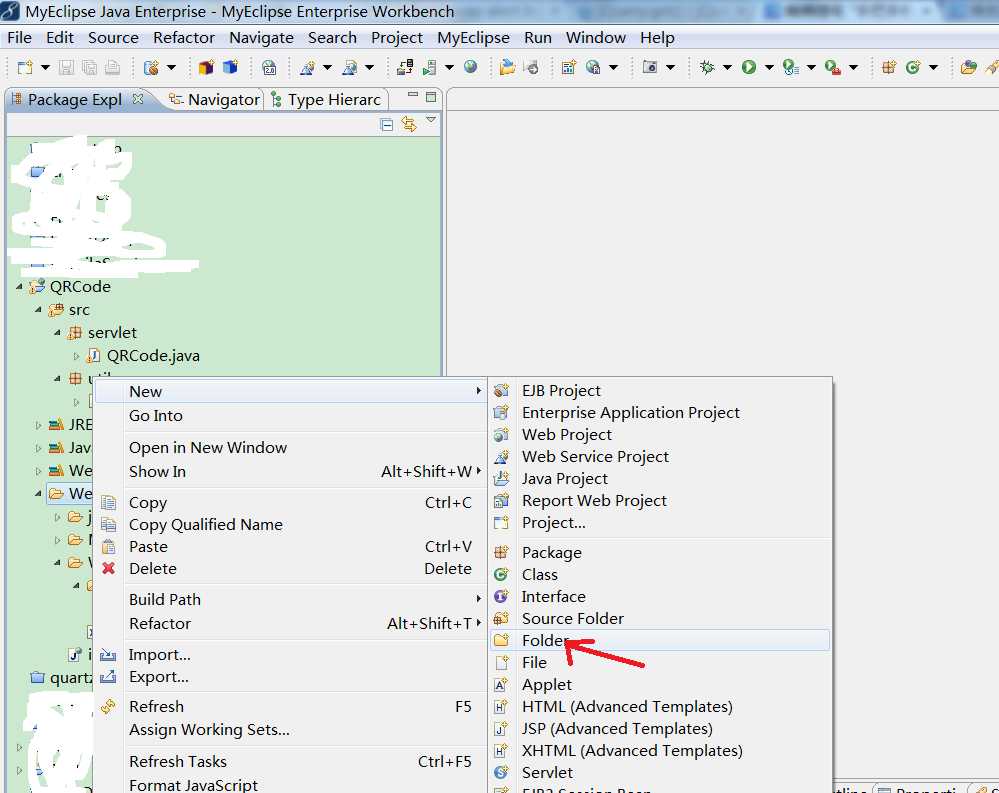Switch to the Type Hierarchy tab
Screen dimensions: 999x793
point(326,99)
